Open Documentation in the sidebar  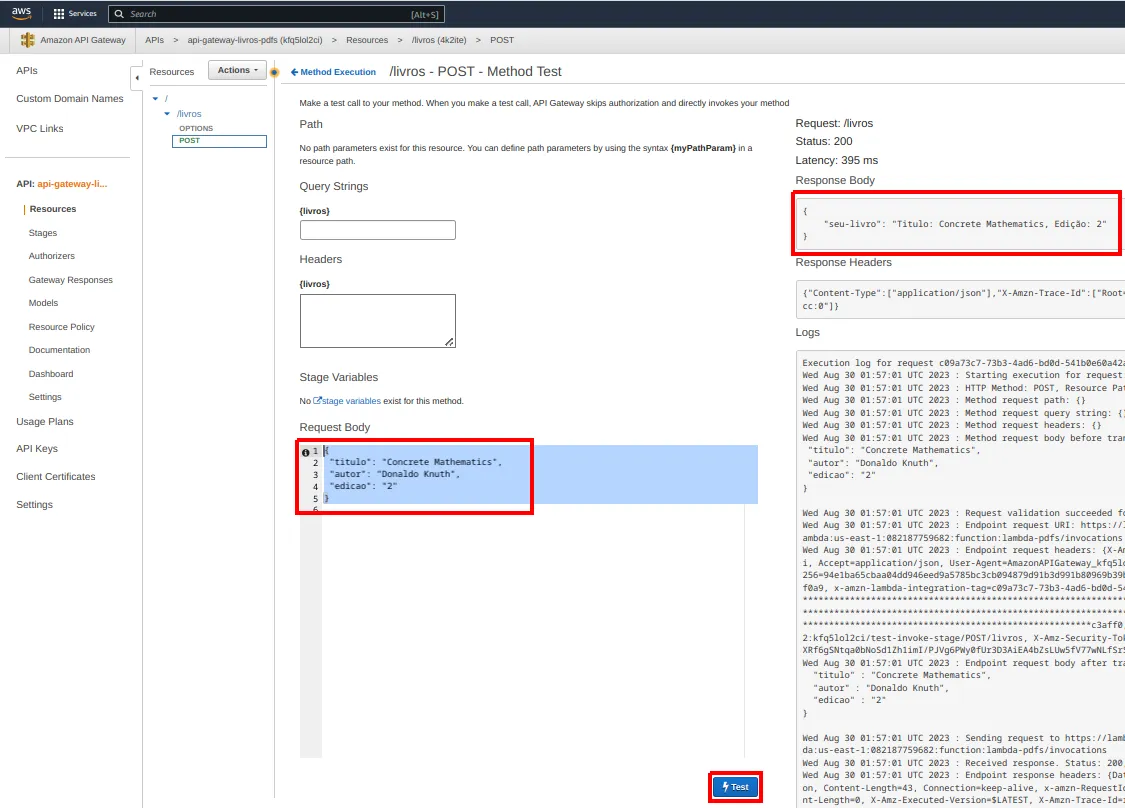pos(60,349)
